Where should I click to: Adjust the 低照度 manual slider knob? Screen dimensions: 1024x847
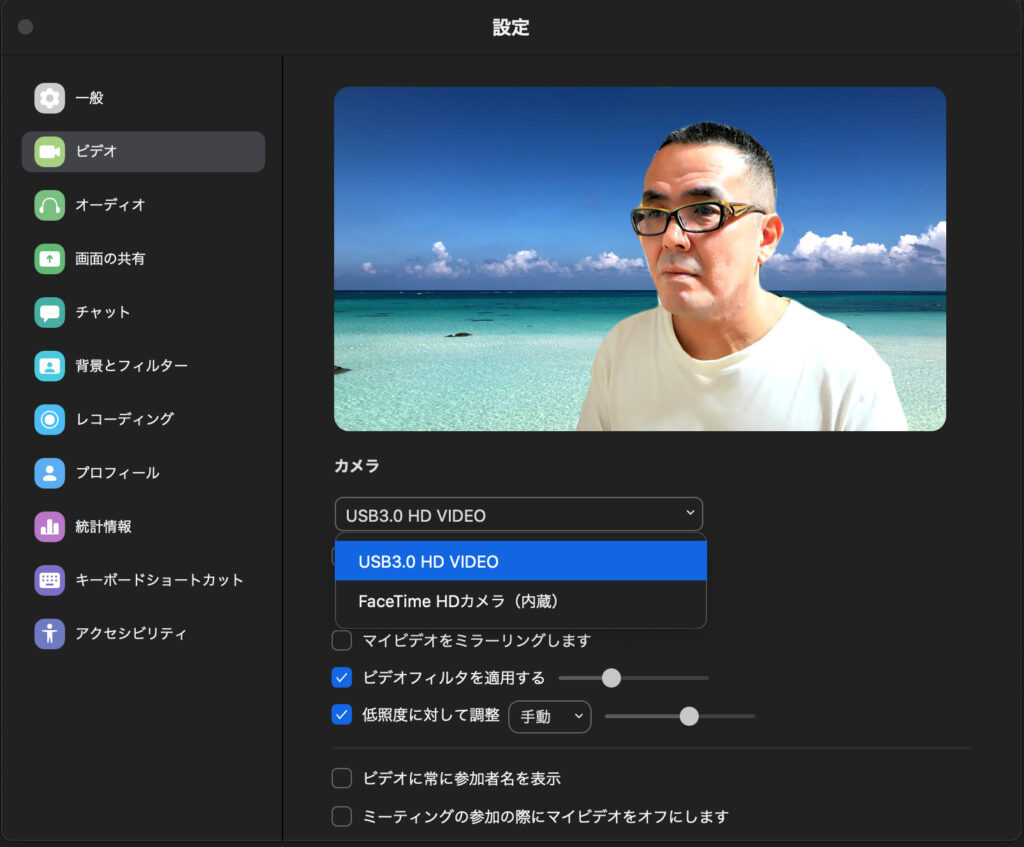tap(689, 716)
